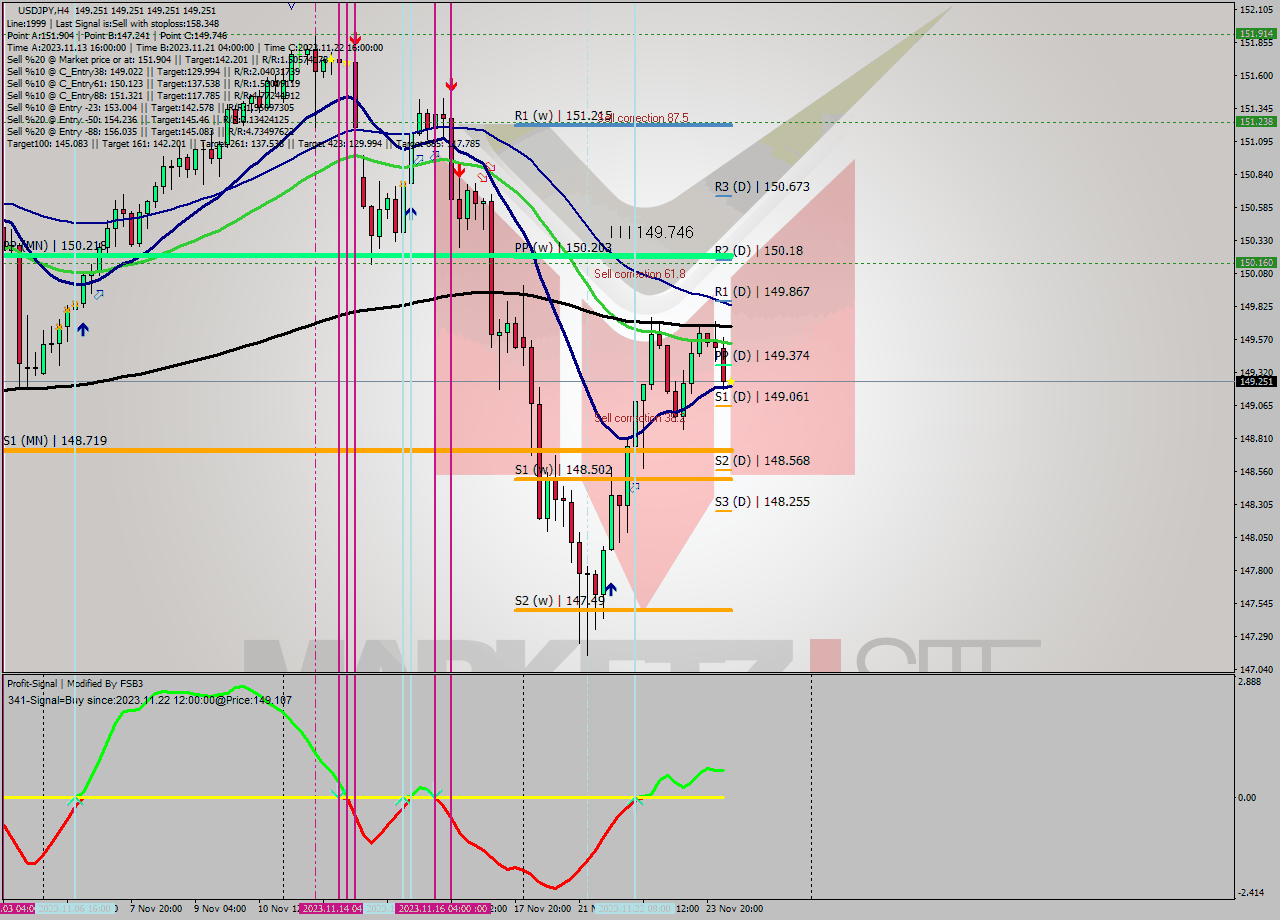The width and height of the screenshot is (1280, 920).
Task: Click the red sell arrow above the Nov 14 high
Action: click(357, 40)
